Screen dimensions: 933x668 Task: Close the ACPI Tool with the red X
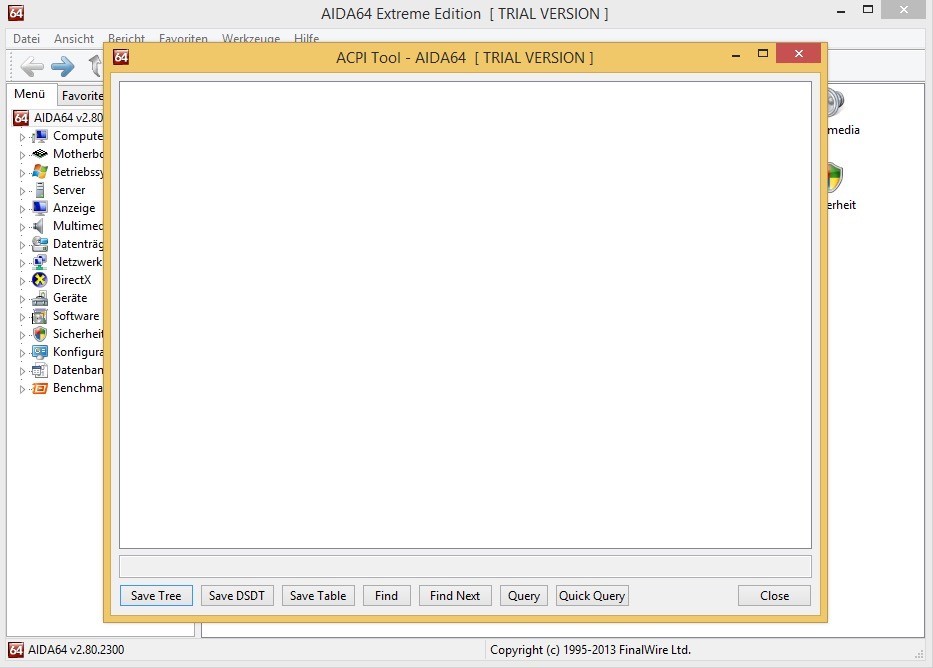(799, 54)
